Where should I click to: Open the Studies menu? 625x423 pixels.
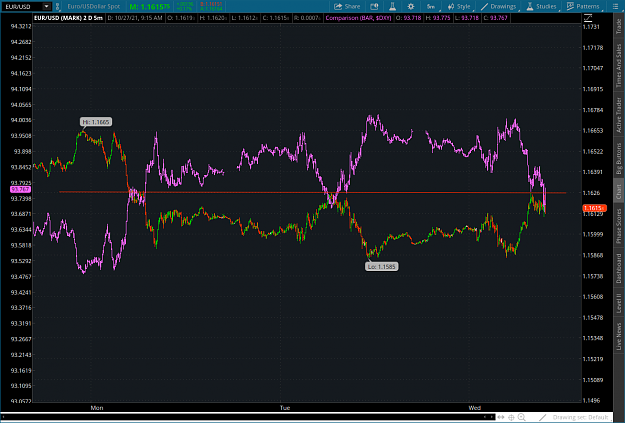[541, 6]
